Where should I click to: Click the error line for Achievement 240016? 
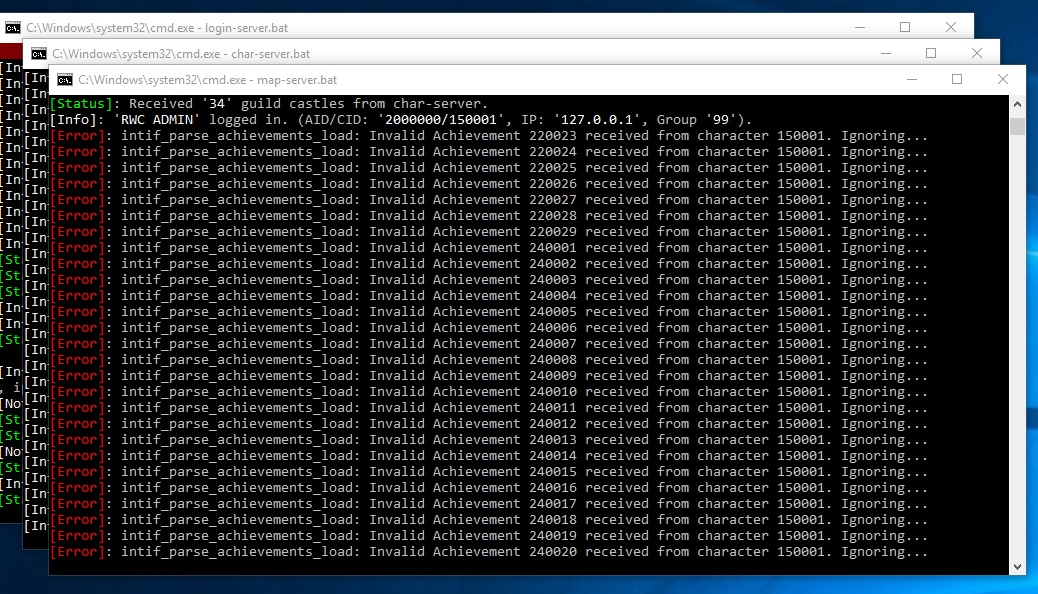[x=489, y=487]
